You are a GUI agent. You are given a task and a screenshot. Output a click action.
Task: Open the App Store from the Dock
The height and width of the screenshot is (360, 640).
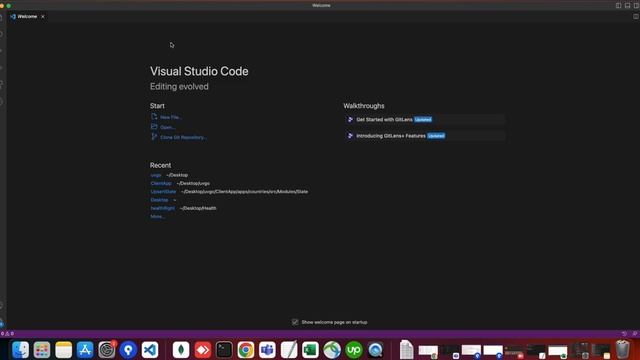(x=85, y=350)
